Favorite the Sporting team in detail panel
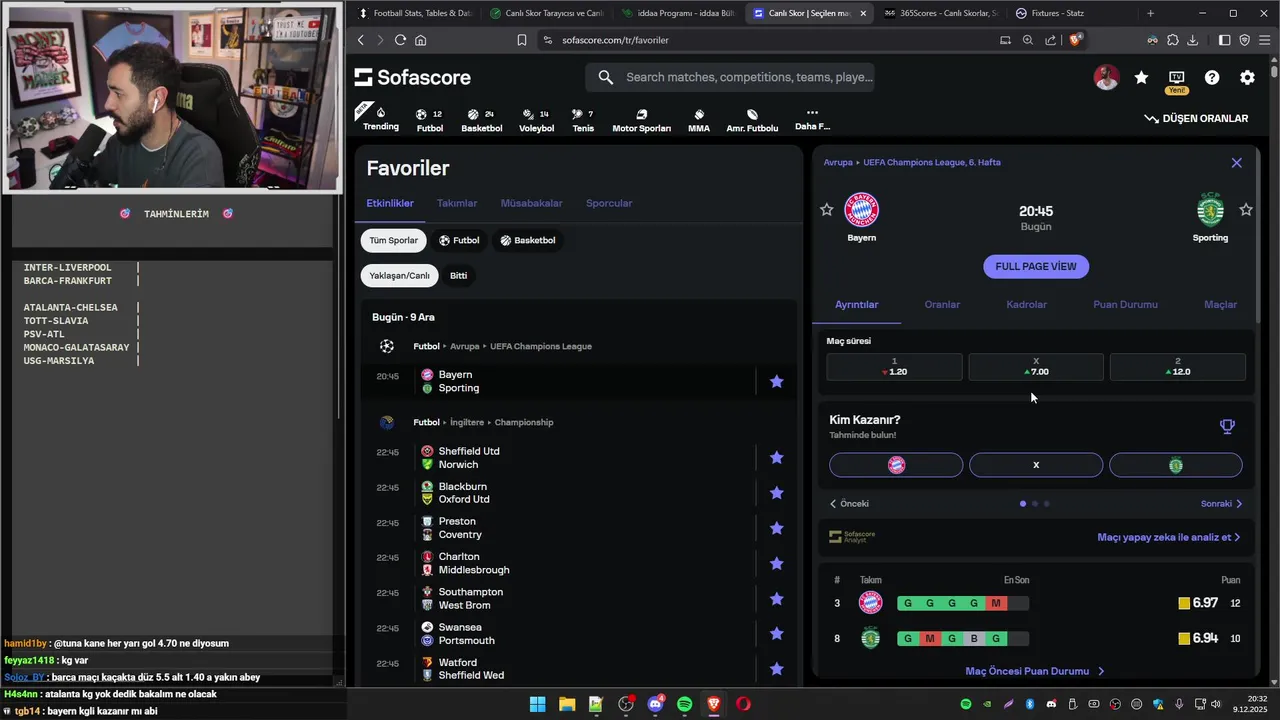The width and height of the screenshot is (1280, 720). pyautogui.click(x=1246, y=210)
